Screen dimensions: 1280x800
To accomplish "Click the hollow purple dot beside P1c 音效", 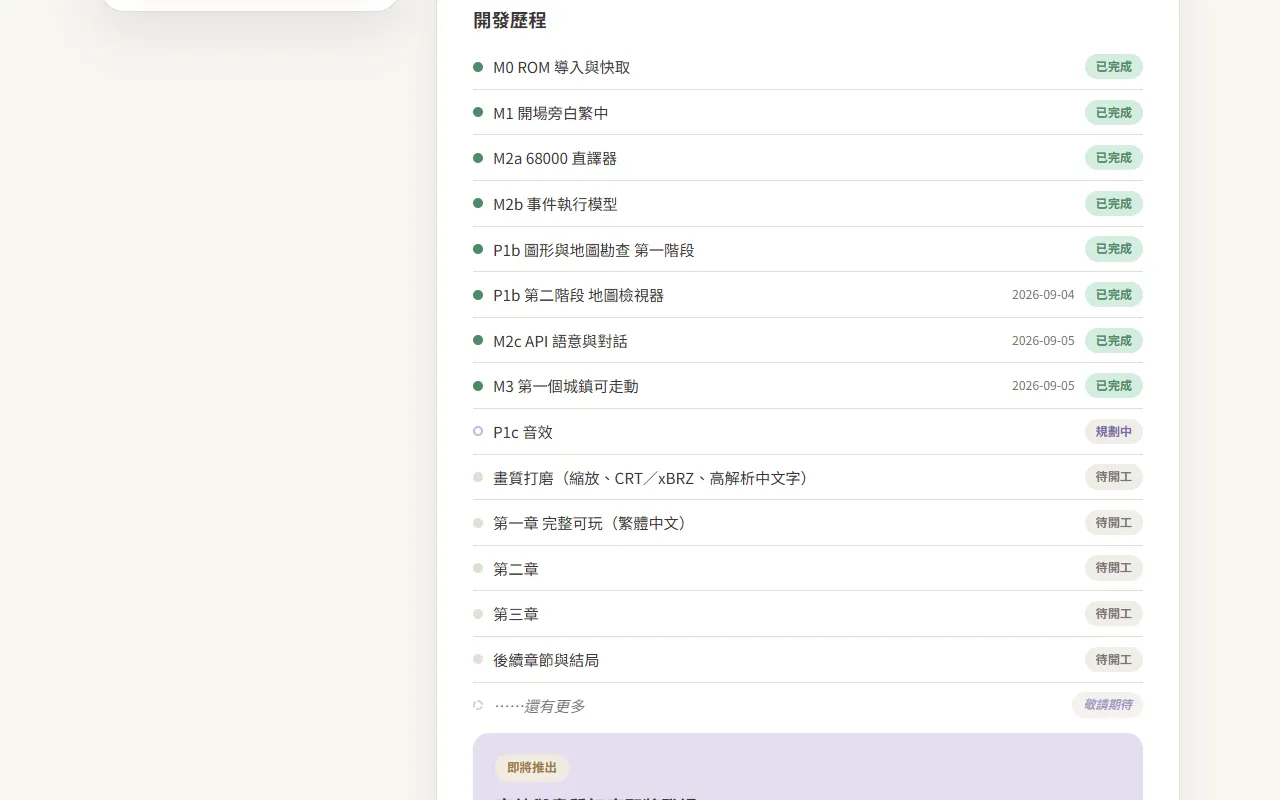I will [478, 431].
